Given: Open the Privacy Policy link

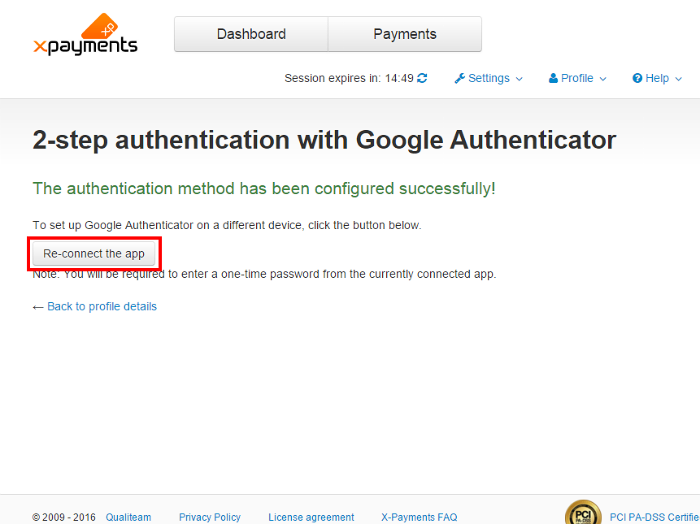Looking at the screenshot, I should 210,517.
